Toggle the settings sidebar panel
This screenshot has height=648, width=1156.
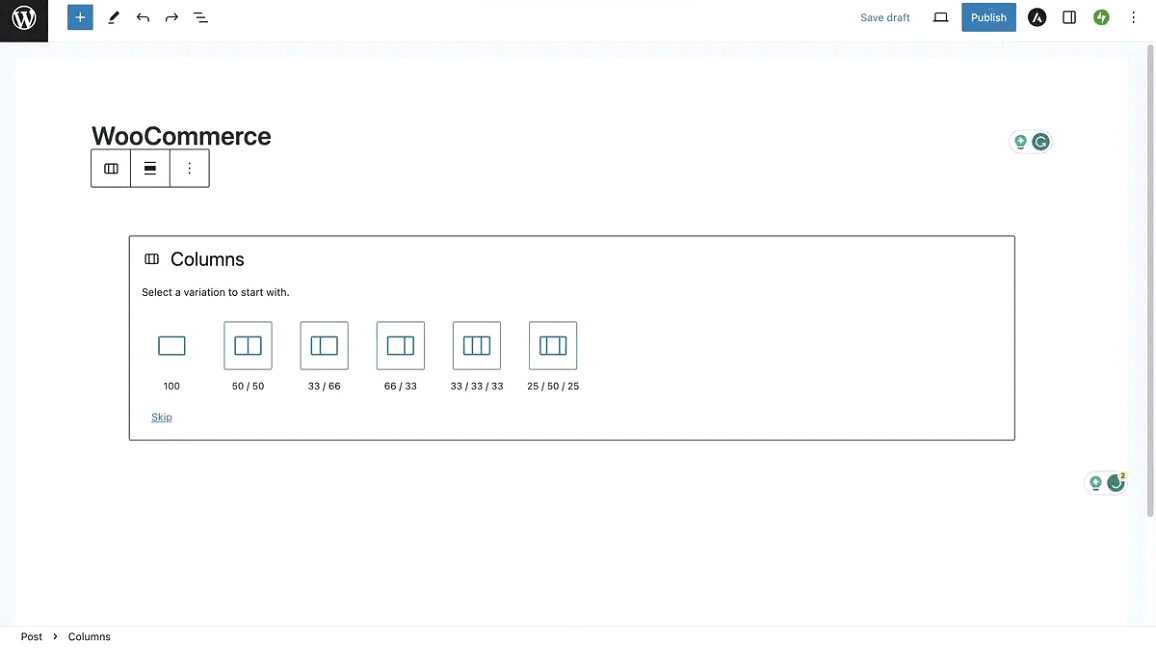(x=1069, y=18)
